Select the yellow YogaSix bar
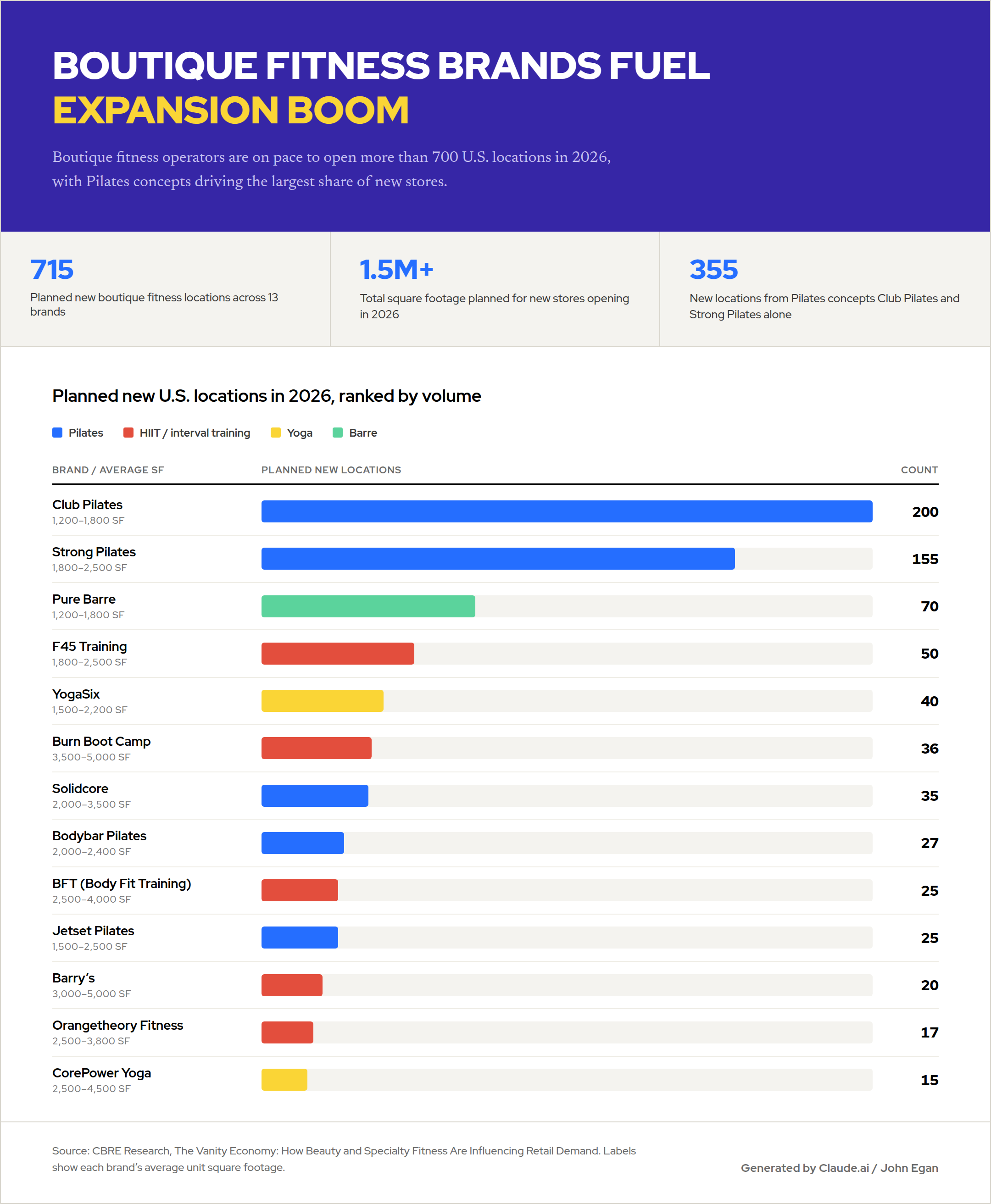This screenshot has width=991, height=1204. [323, 701]
